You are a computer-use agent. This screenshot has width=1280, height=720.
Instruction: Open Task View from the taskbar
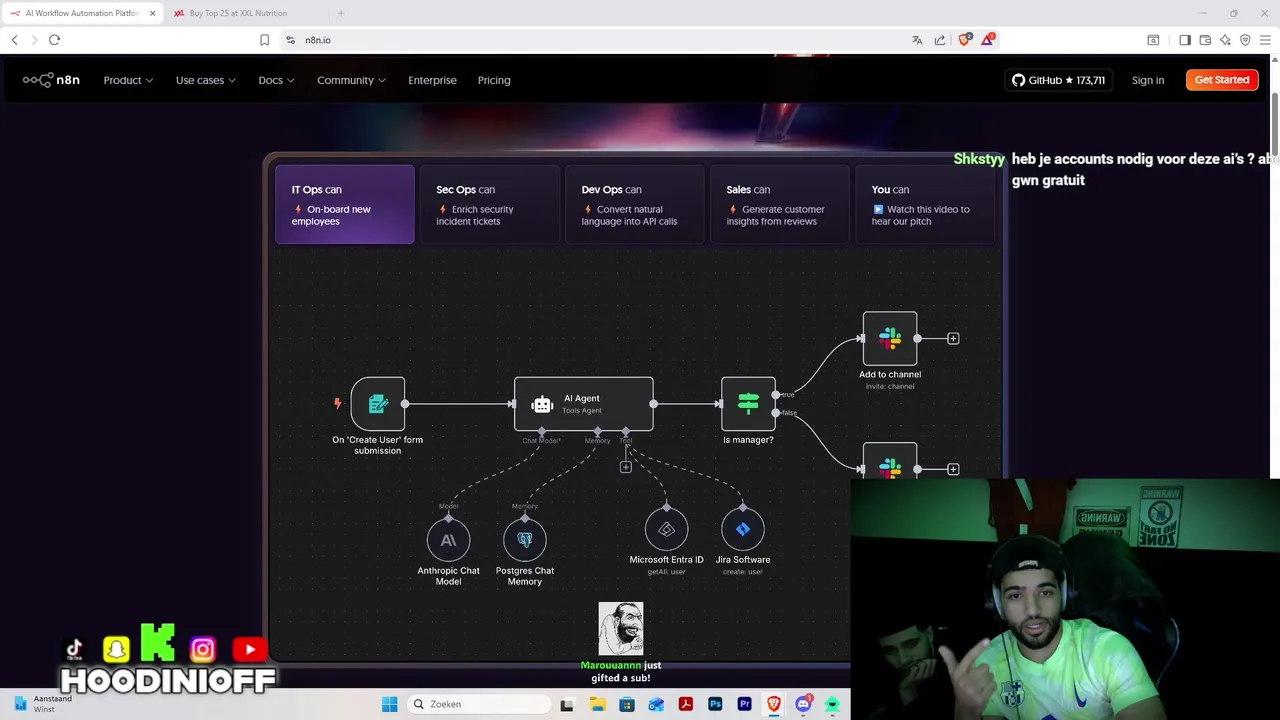(567, 704)
